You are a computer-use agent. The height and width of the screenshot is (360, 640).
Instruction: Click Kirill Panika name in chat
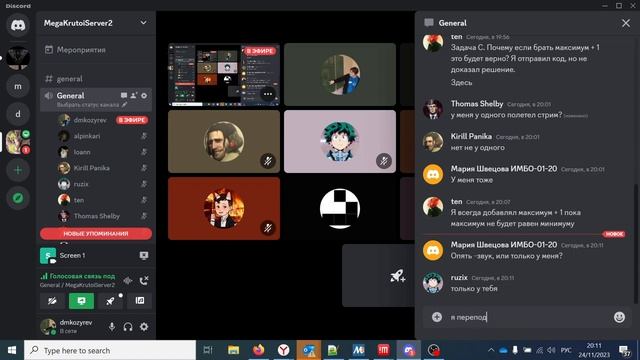click(x=471, y=136)
